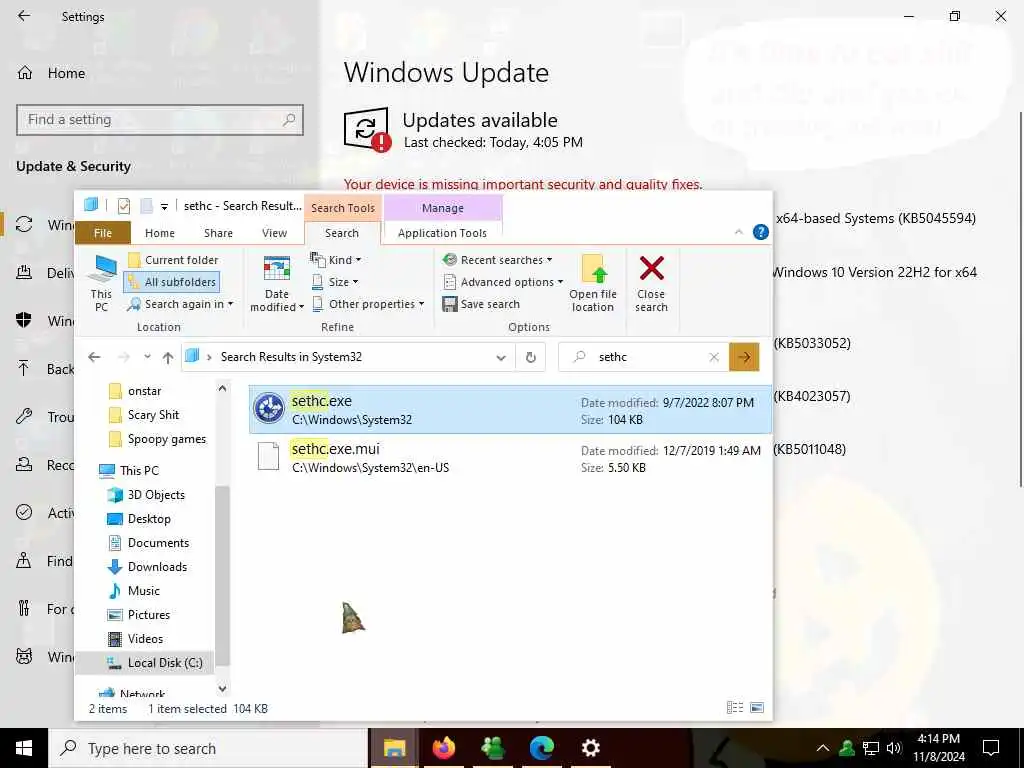The width and height of the screenshot is (1024, 768).
Task: Click Find a setting search field
Action: 160,120
